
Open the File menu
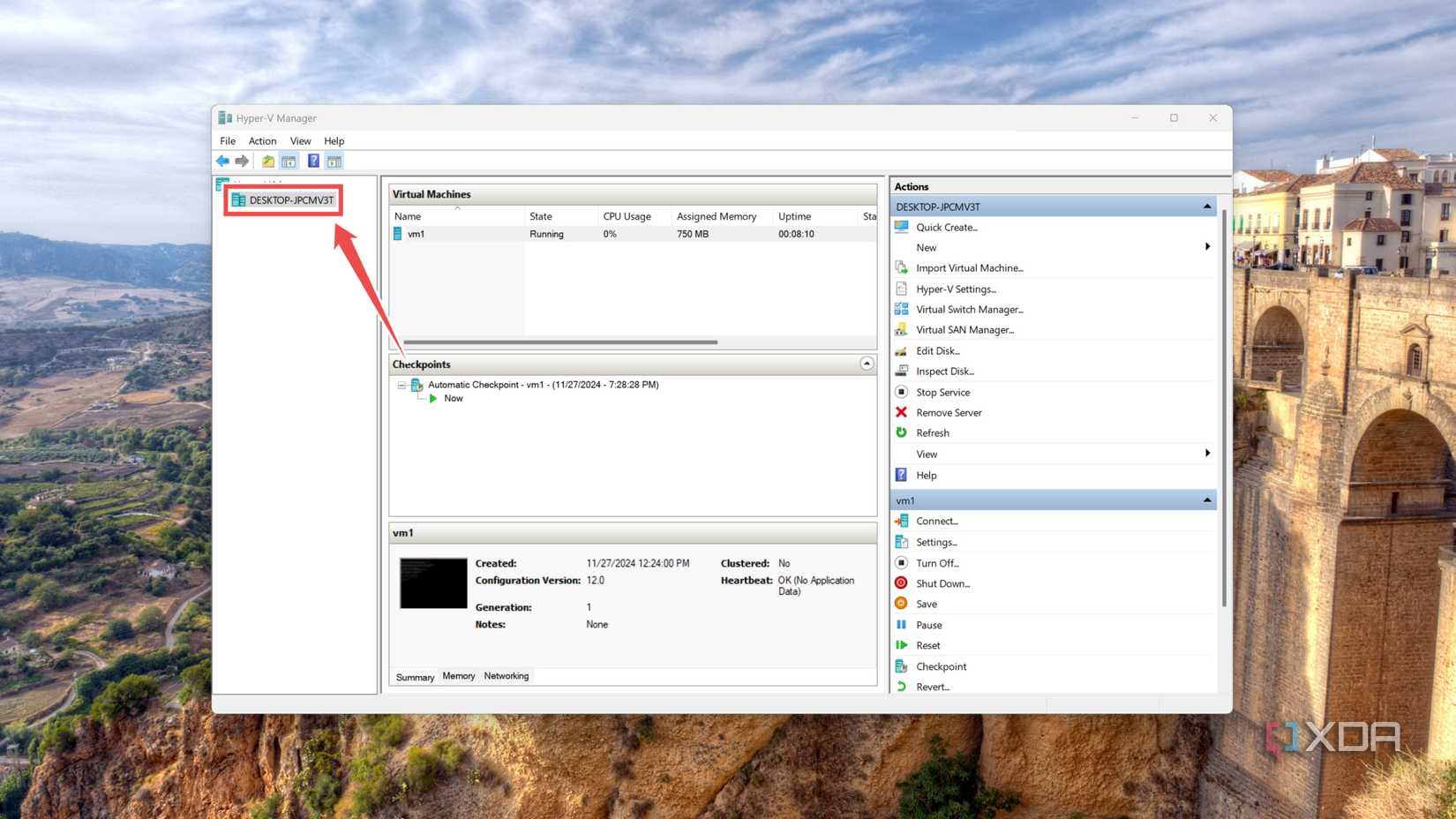coord(228,141)
